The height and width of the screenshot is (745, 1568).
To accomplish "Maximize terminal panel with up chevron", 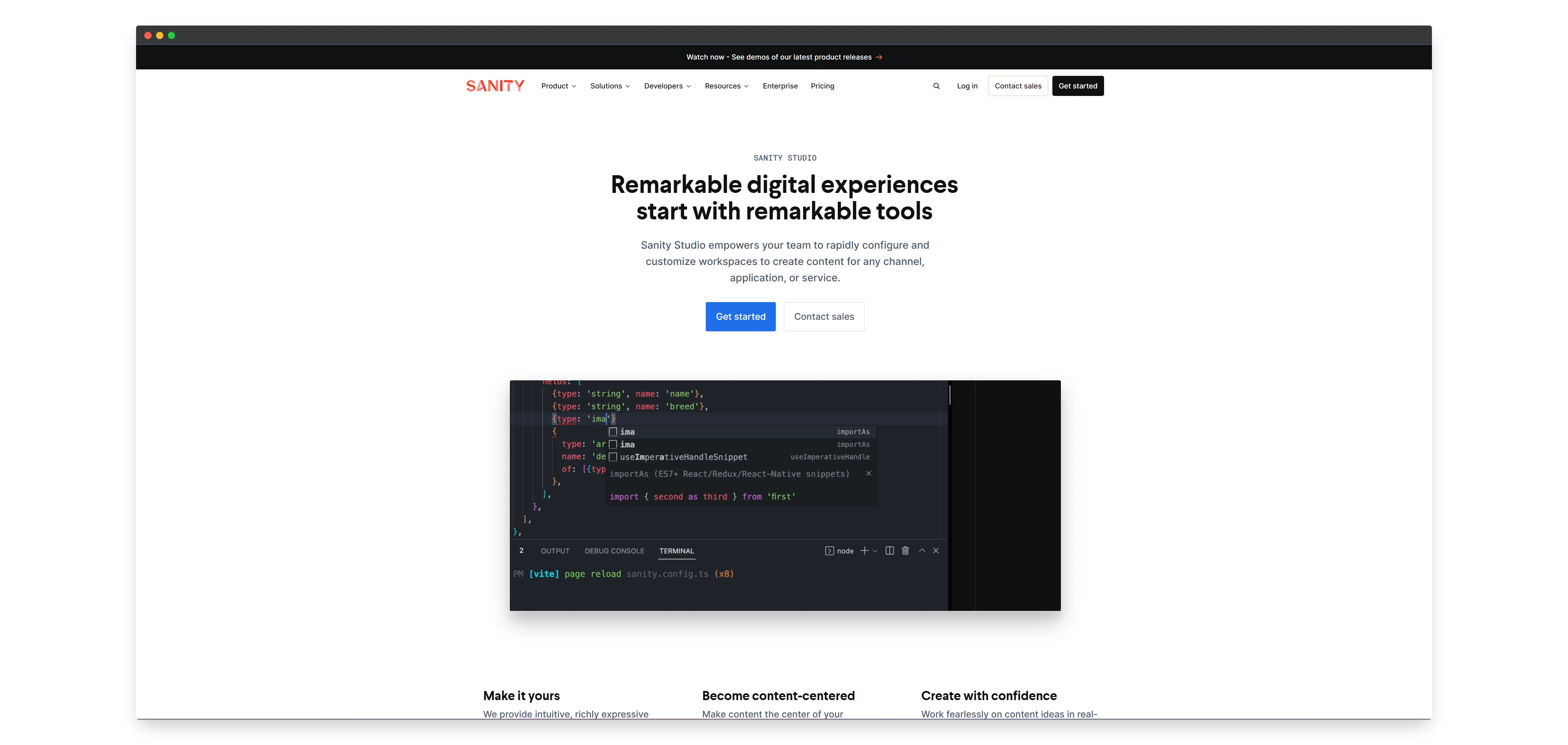I will pyautogui.click(x=921, y=550).
